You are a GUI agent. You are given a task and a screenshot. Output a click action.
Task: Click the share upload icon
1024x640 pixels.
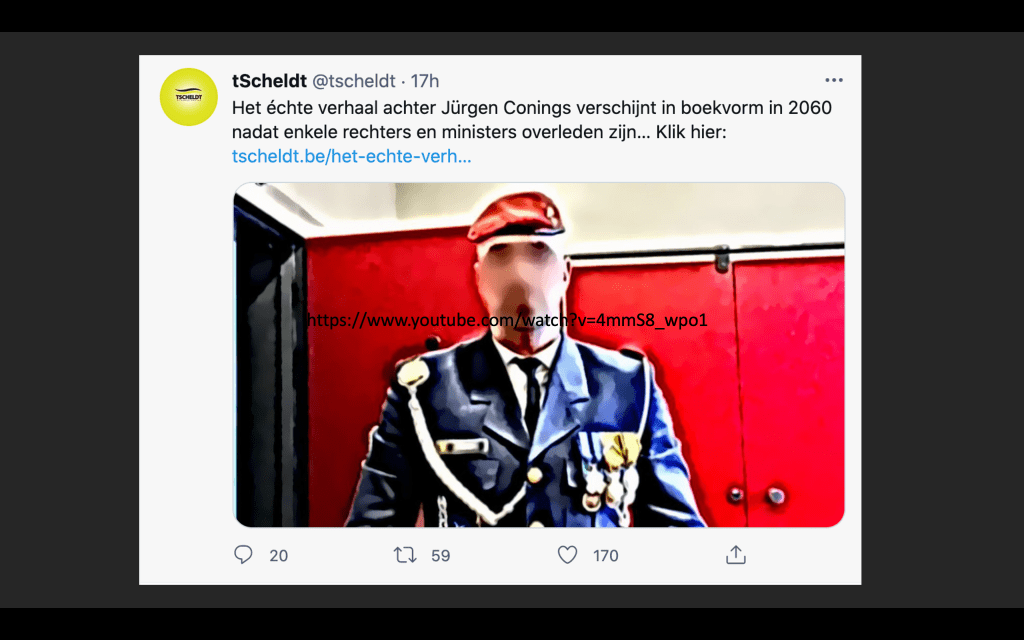(735, 554)
